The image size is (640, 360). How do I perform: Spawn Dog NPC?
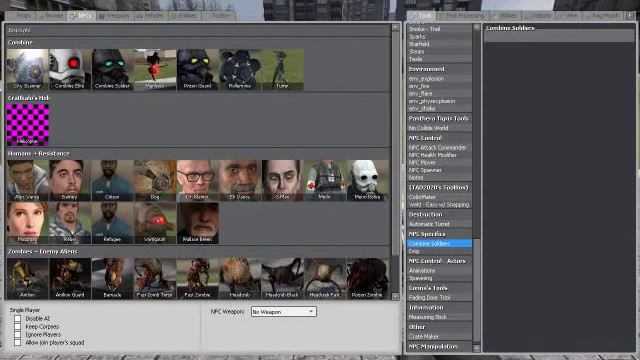pos(155,180)
